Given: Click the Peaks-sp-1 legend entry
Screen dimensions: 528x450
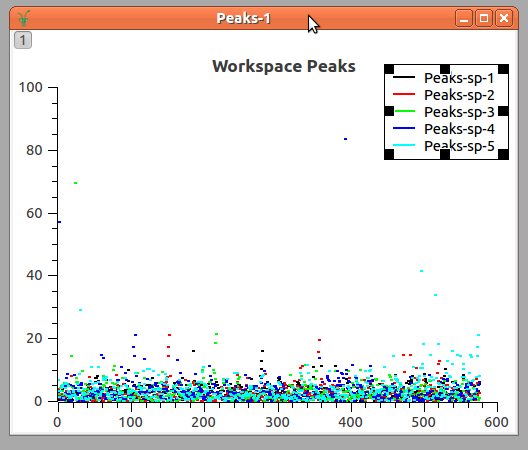Looking at the screenshot, I should pyautogui.click(x=459, y=78).
